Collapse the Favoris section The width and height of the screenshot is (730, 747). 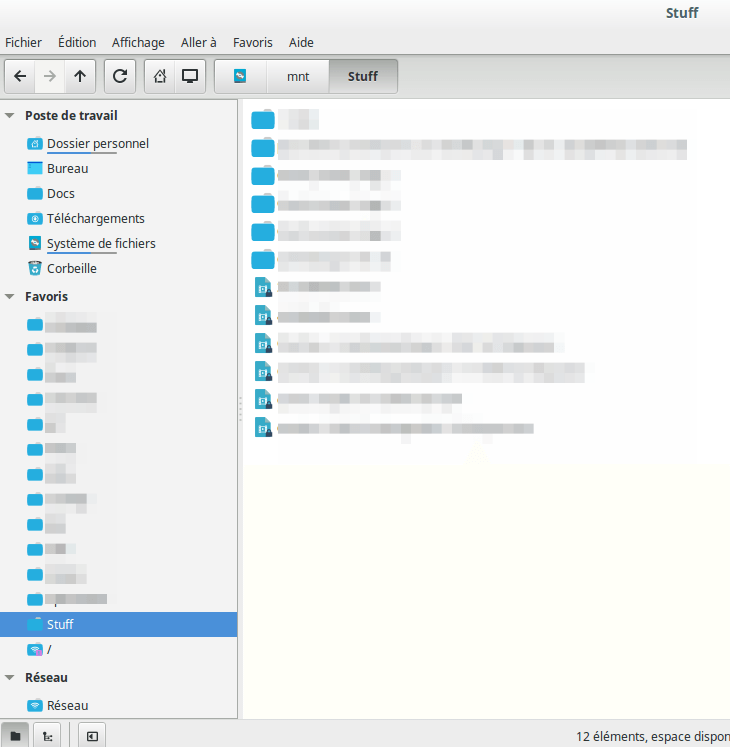point(10,296)
